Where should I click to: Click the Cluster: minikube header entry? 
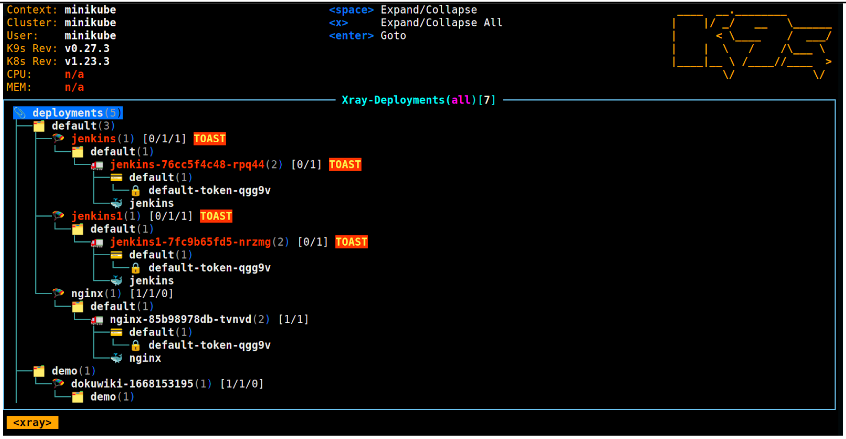pos(62,23)
